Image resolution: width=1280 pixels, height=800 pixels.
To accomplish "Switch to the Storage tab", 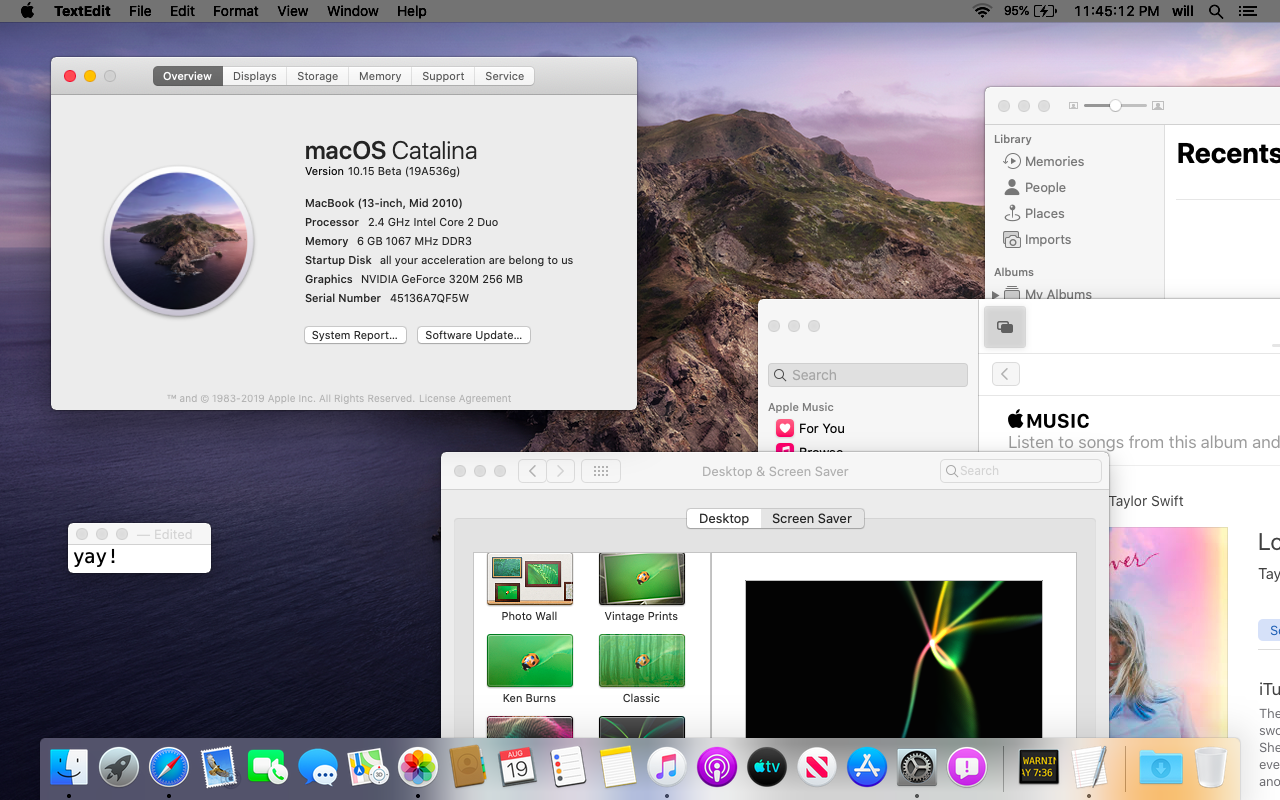I will point(318,76).
